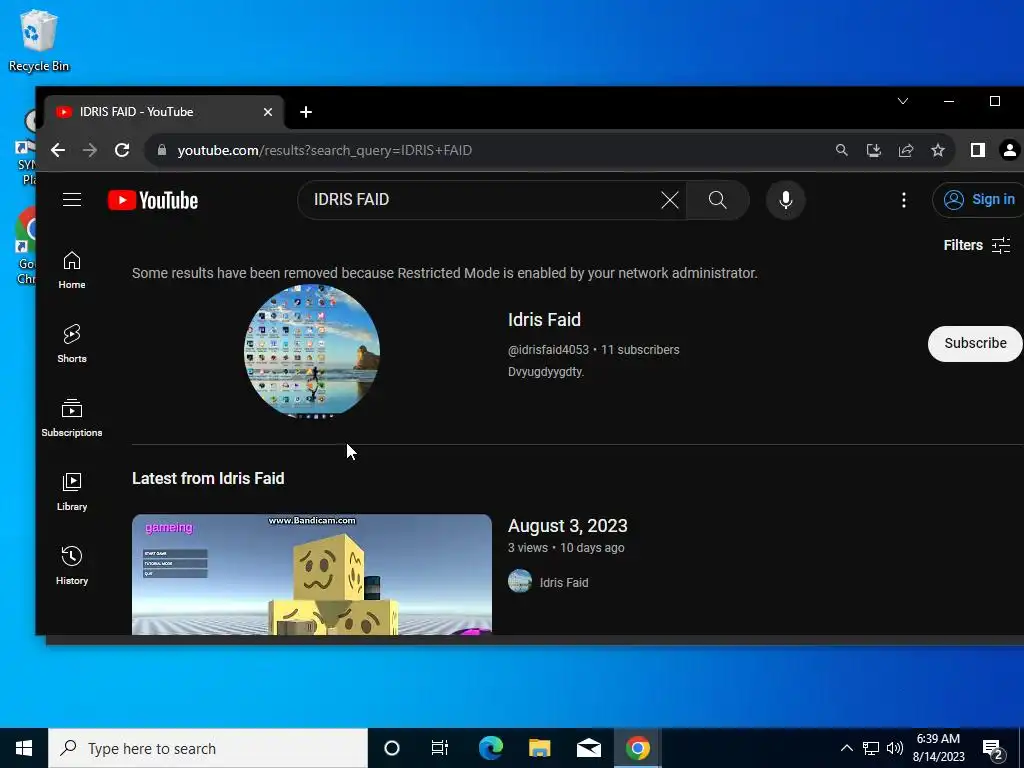Show hidden system tray icons
Image resolution: width=1024 pixels, height=768 pixels.
click(846, 748)
